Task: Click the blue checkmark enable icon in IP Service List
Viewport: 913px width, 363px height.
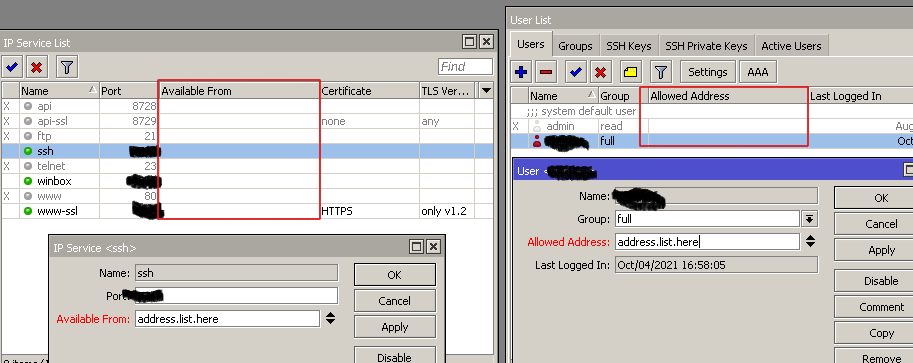Action: click(12, 68)
